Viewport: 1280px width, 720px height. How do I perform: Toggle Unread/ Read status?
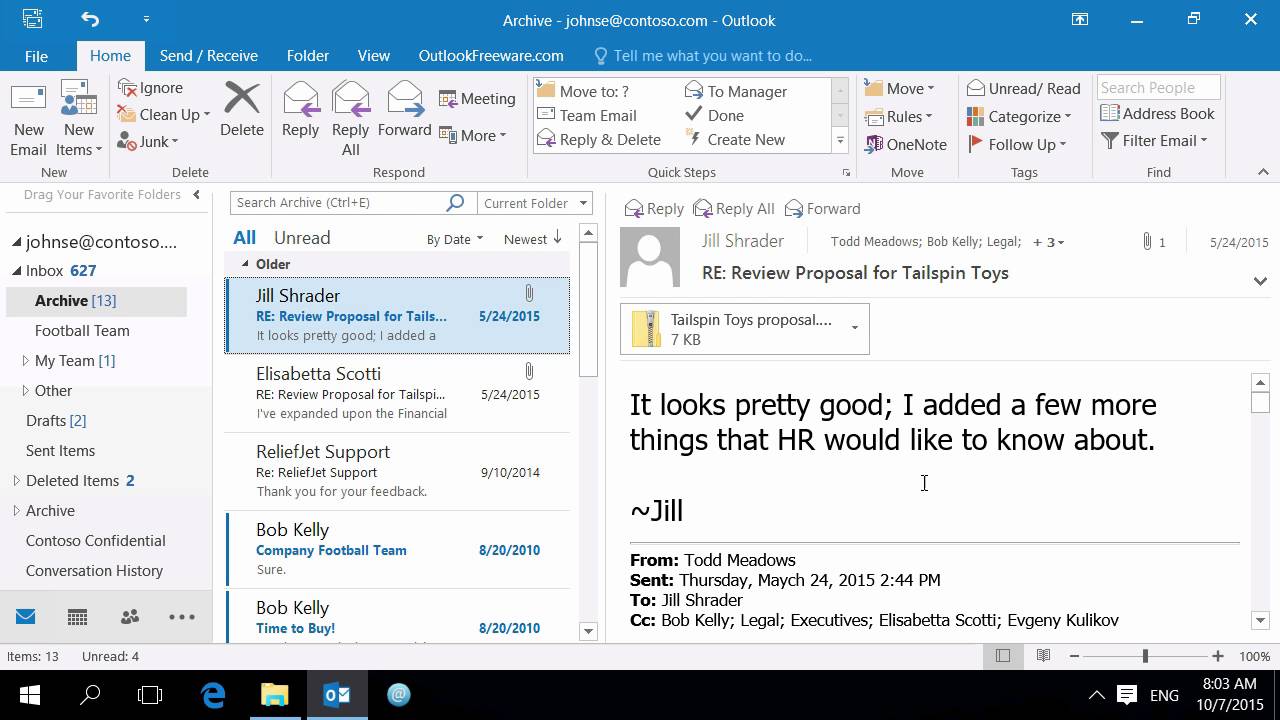tap(1024, 88)
